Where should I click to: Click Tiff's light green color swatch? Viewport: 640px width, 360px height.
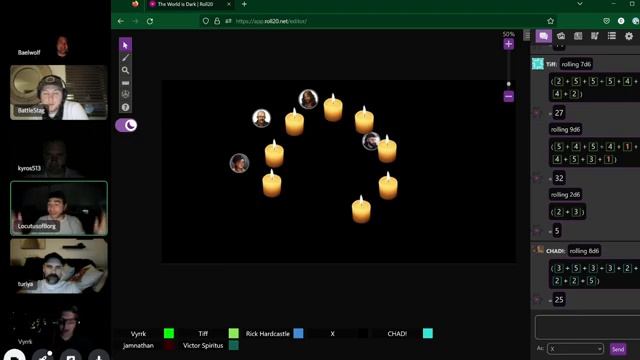pos(234,333)
